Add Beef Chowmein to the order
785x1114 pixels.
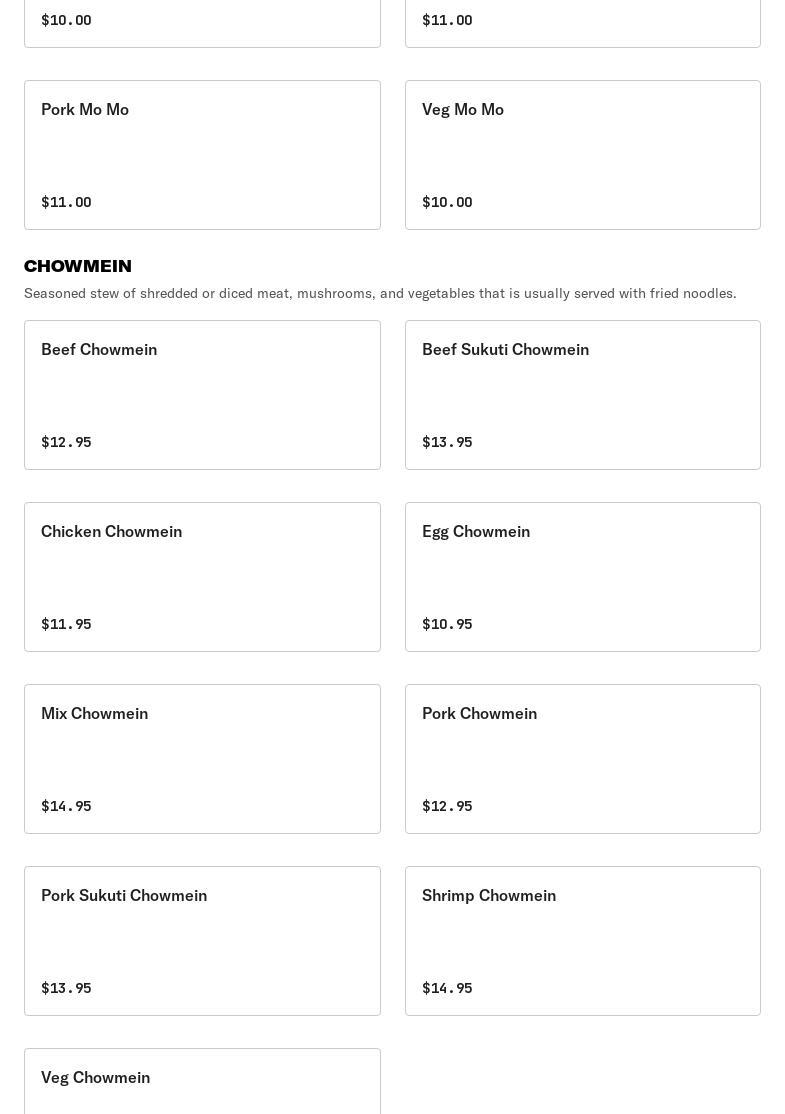coord(202,395)
